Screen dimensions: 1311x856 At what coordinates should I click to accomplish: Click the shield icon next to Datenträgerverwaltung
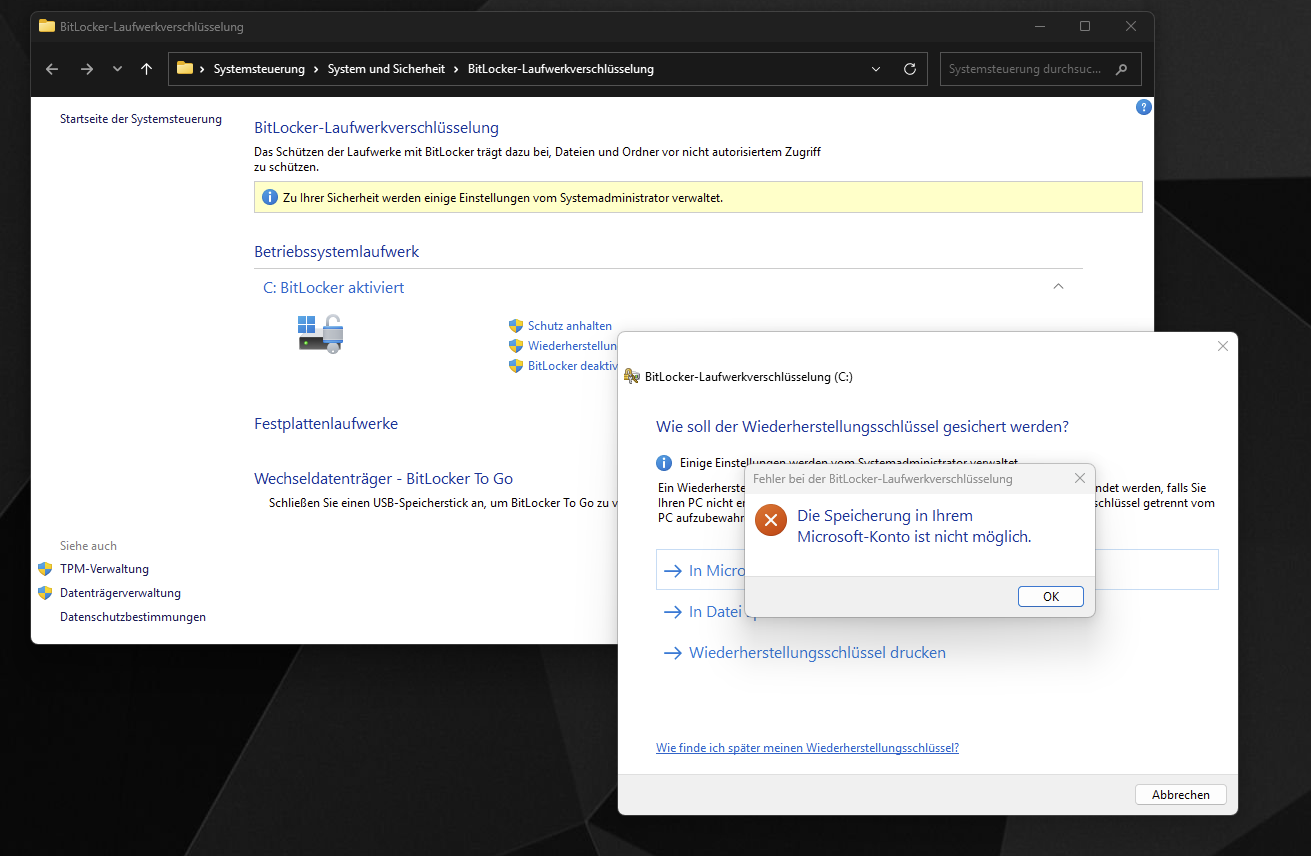45,593
